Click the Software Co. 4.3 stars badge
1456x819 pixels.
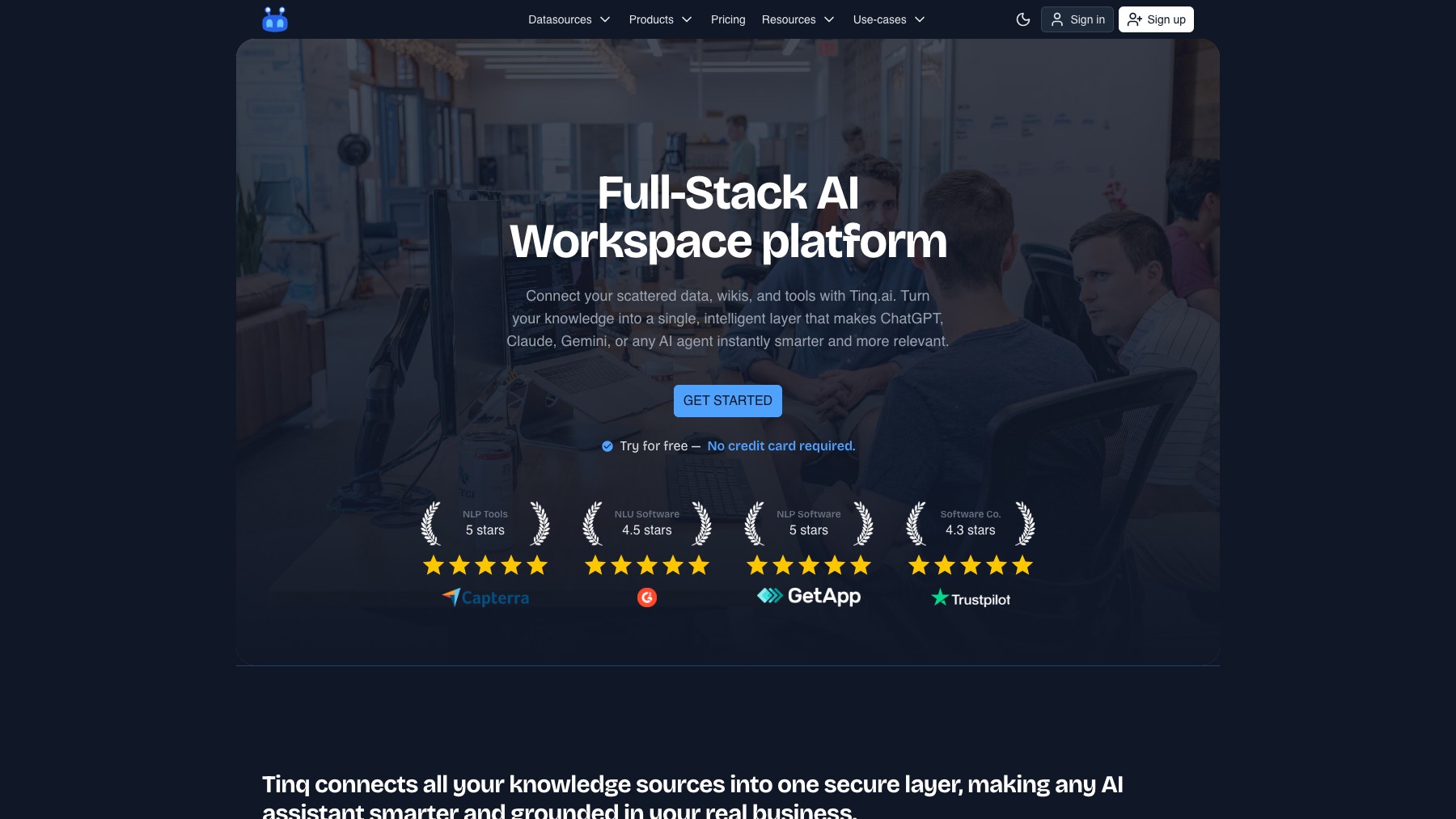click(x=971, y=523)
